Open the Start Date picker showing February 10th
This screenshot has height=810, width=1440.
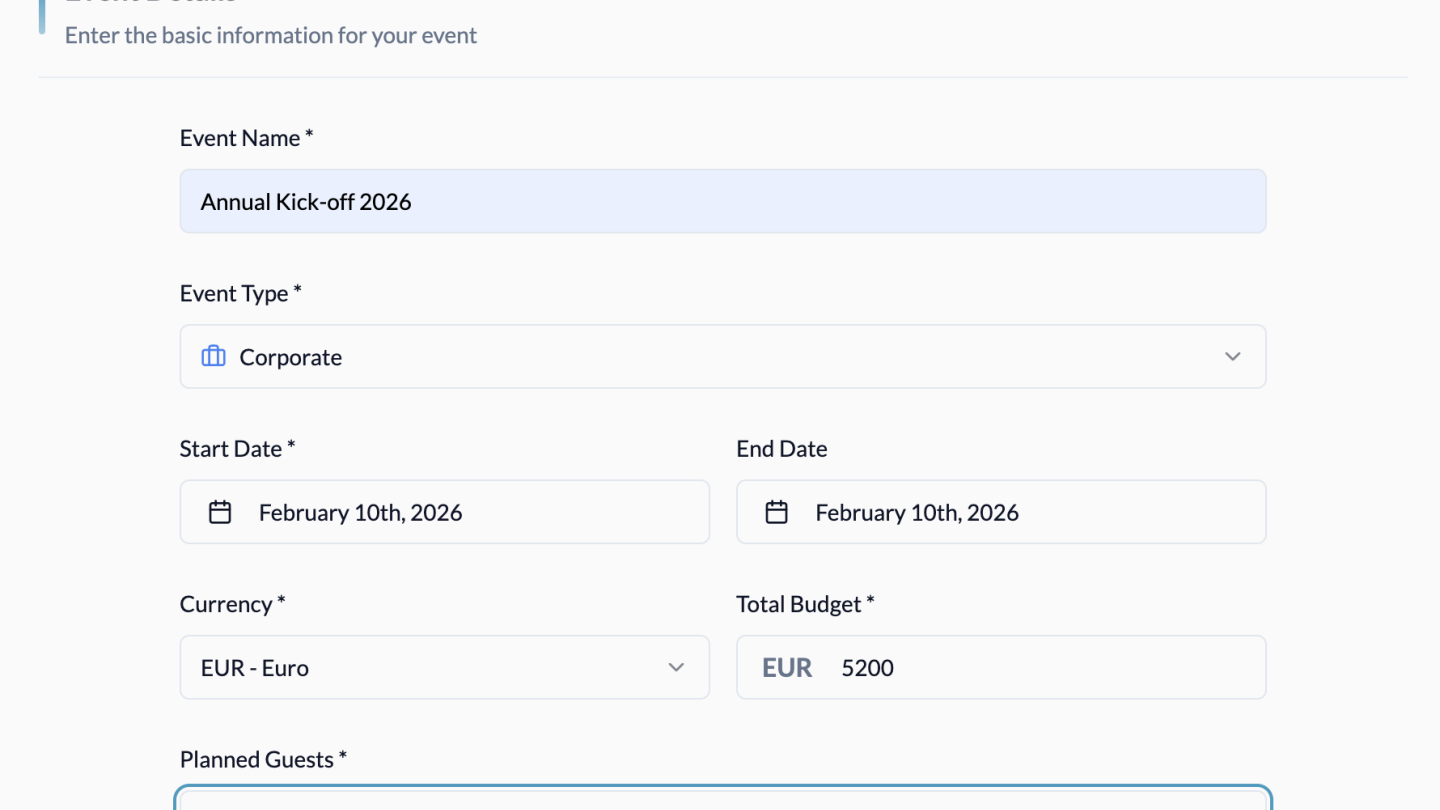pos(444,512)
